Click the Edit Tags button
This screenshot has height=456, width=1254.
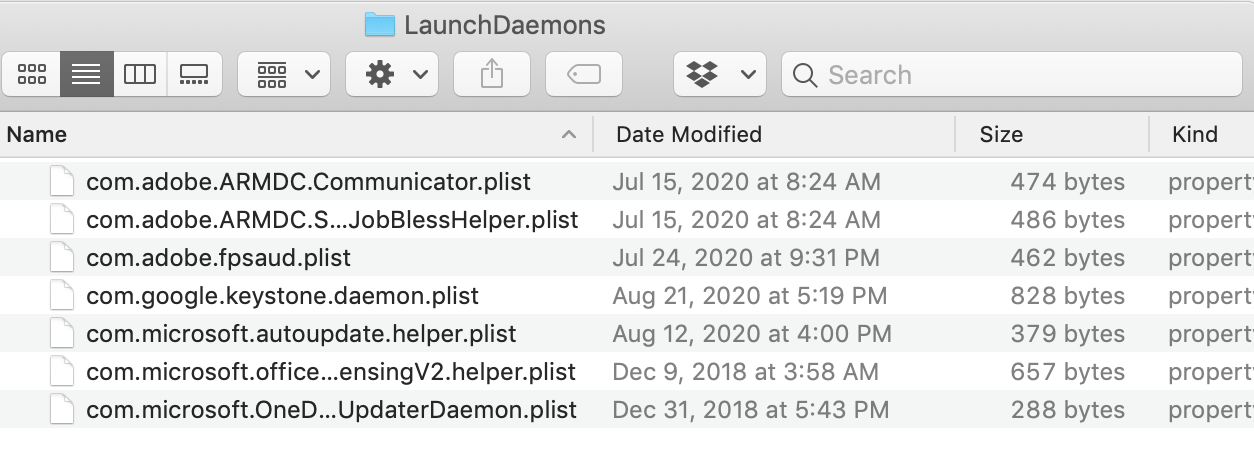[584, 75]
